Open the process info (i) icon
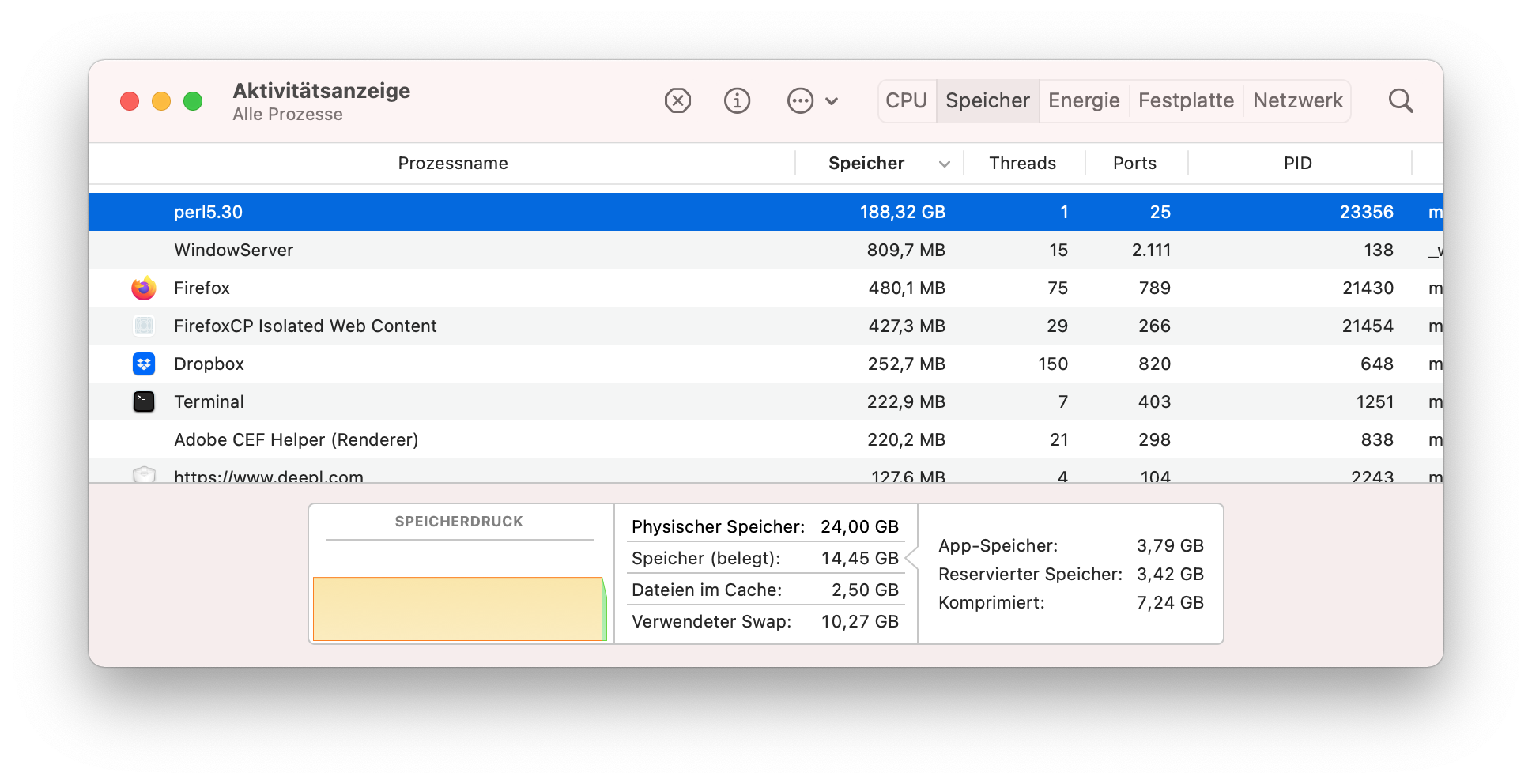 click(x=737, y=100)
